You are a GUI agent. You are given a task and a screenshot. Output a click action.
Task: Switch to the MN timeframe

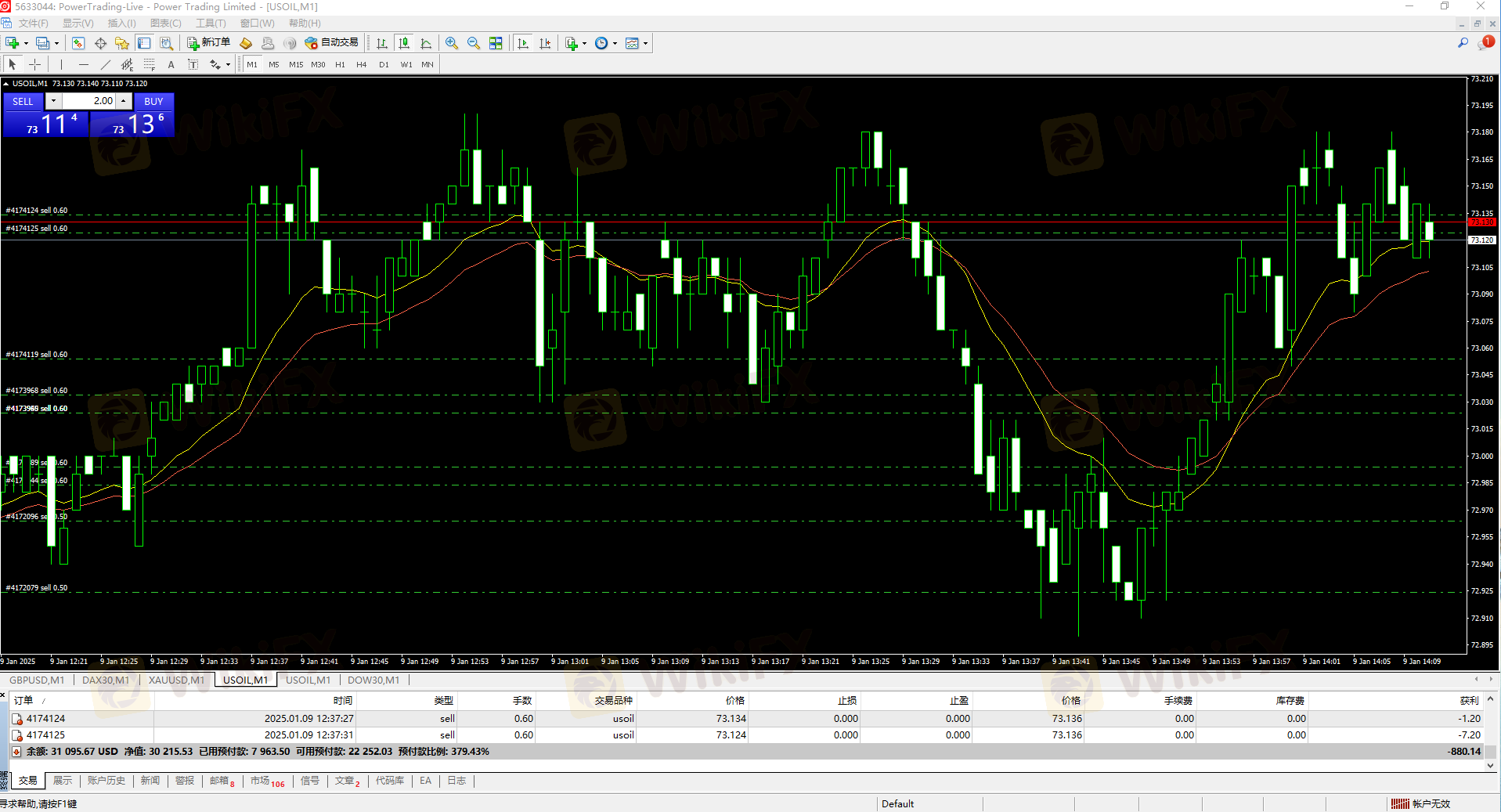coord(428,64)
